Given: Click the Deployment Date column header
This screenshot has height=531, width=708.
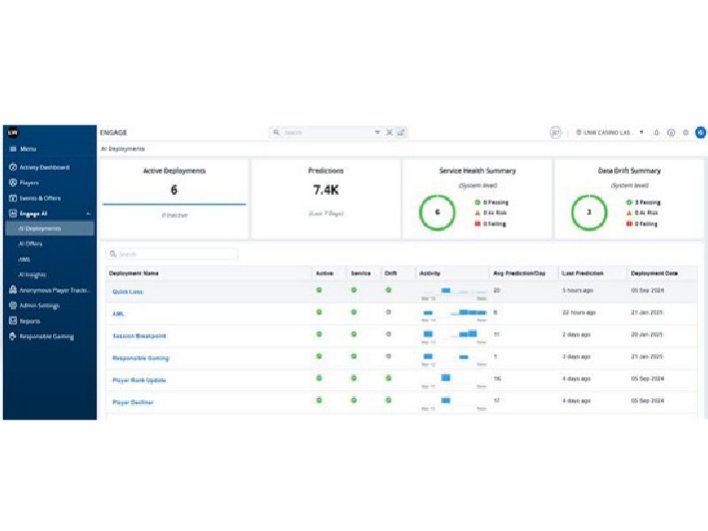Looking at the screenshot, I should coord(654,273).
